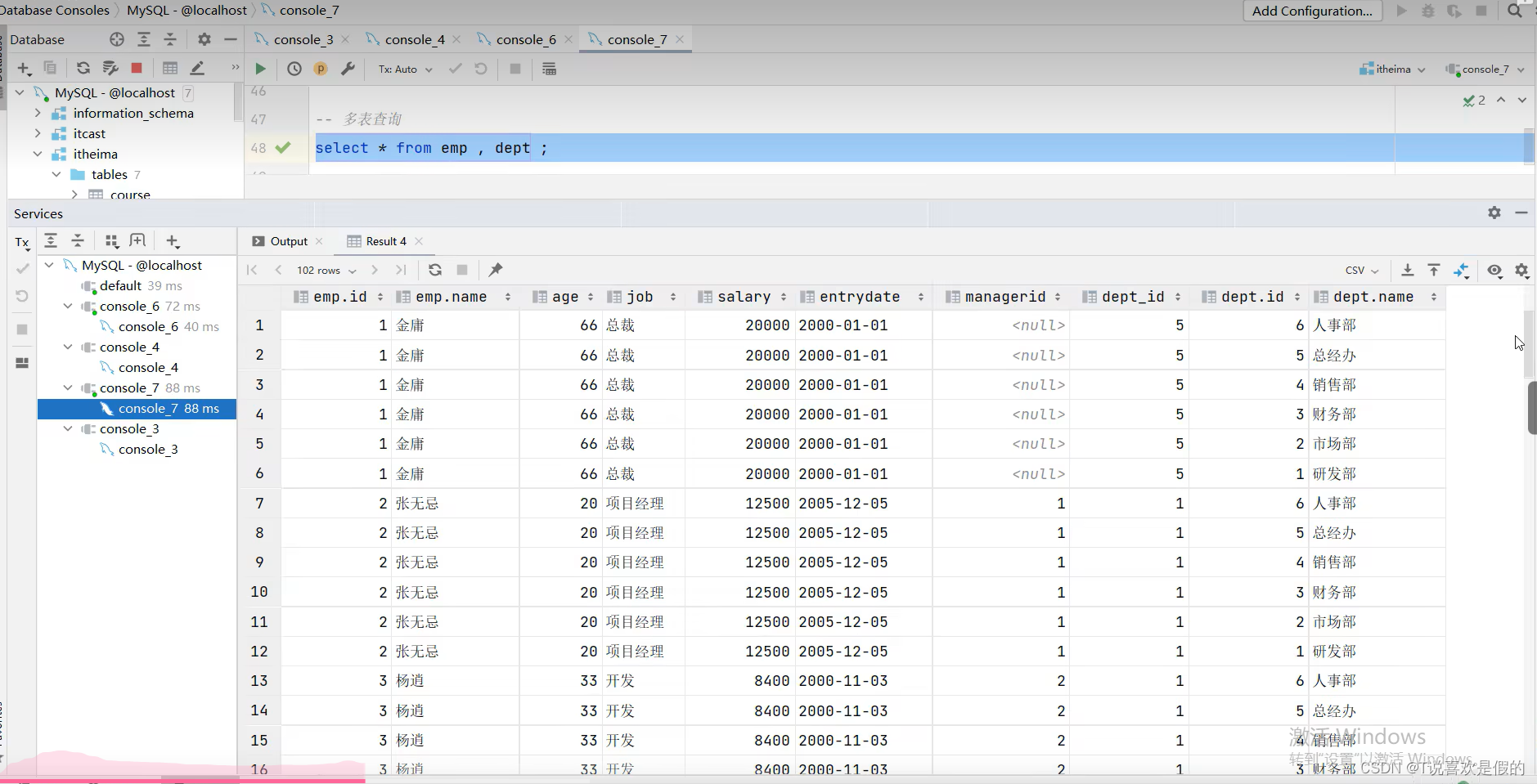Image resolution: width=1537 pixels, height=784 pixels.
Task: Open CSV export format dropdown
Action: [x=1362, y=271]
